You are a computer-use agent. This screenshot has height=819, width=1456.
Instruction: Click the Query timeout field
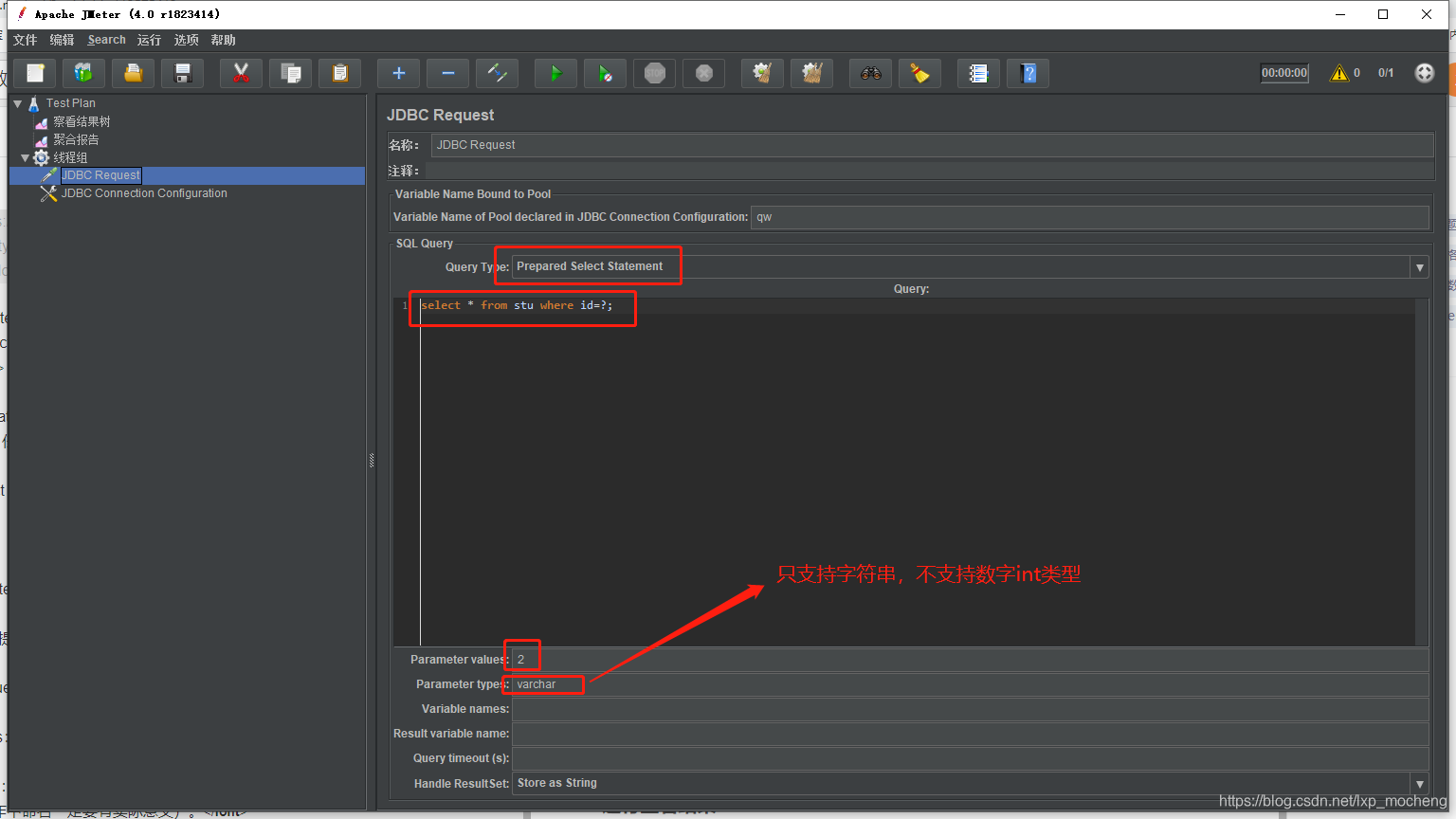pyautogui.click(x=970, y=758)
